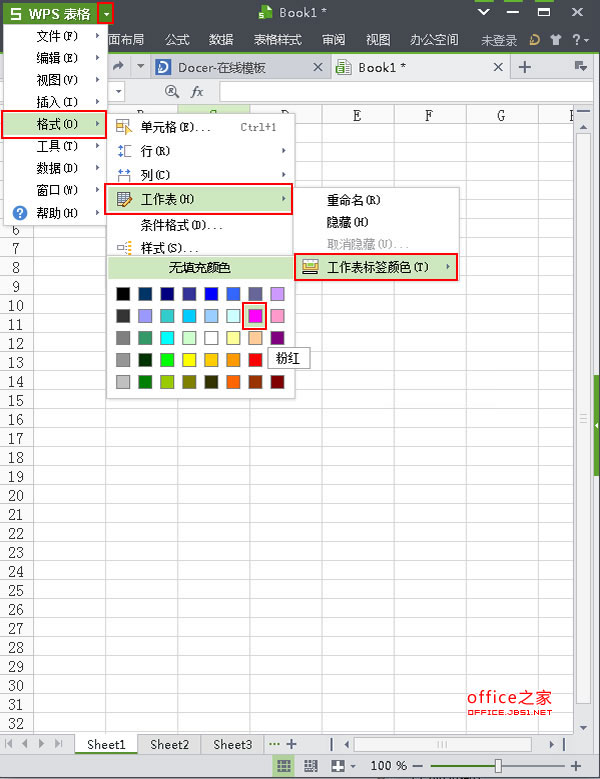
Task: Open the ? help dropdown in title bar
Action: 580,40
